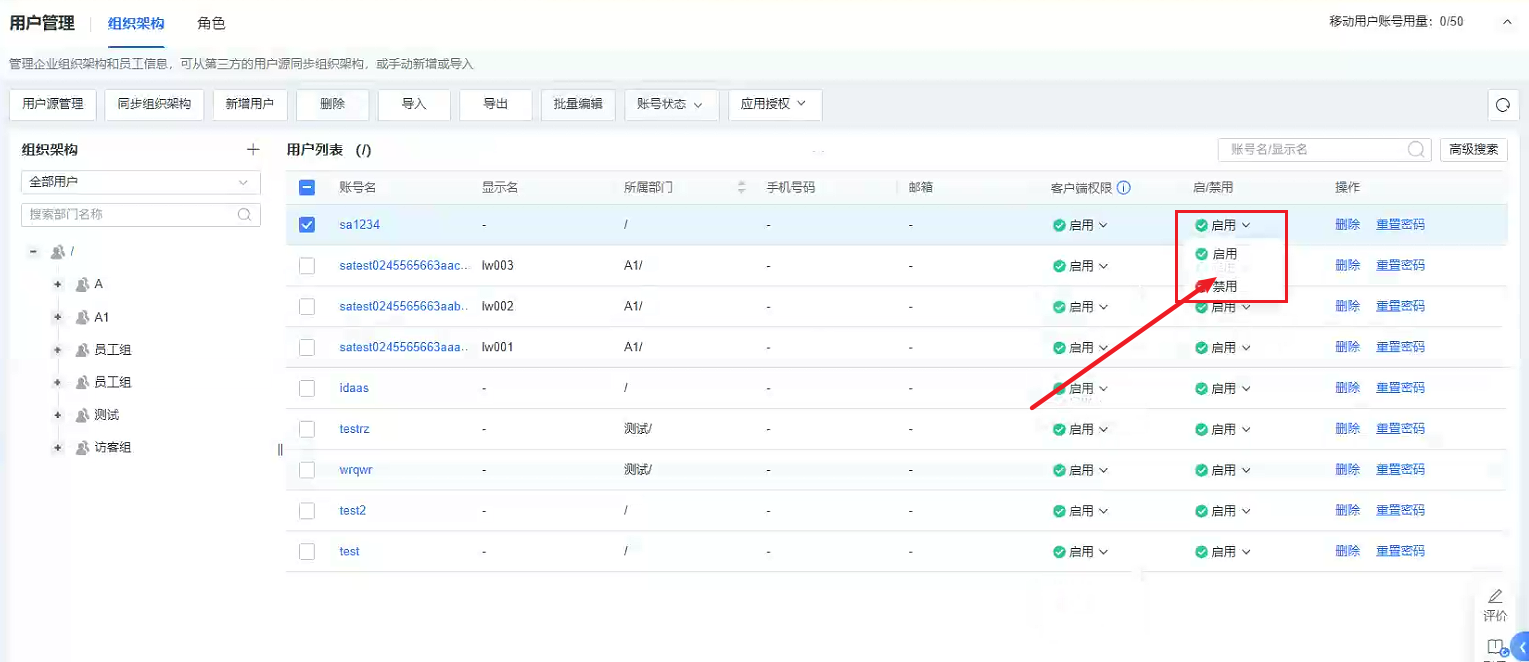
Task: Expand the 测试 department tree node
Action: (x=58, y=415)
